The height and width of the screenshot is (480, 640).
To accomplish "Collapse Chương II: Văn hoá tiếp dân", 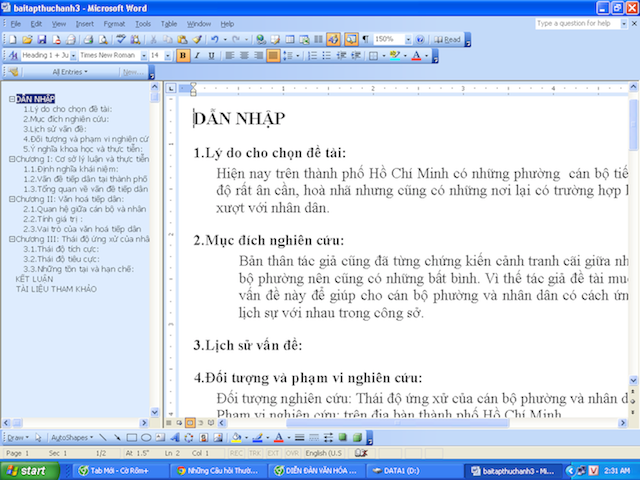I will tap(12, 199).
